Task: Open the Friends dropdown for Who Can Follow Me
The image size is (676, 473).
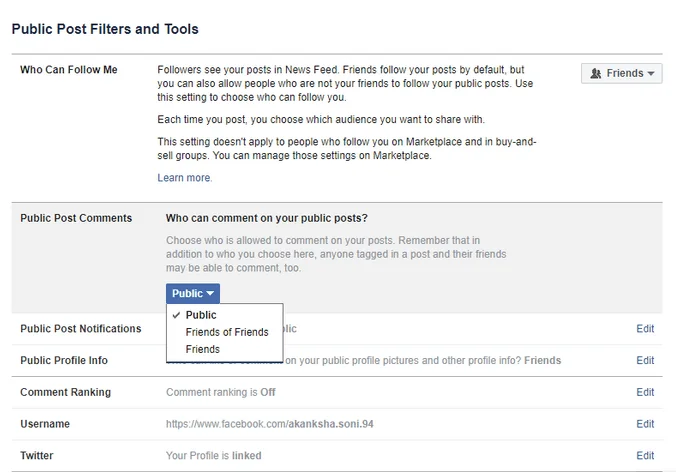Action: pos(621,73)
